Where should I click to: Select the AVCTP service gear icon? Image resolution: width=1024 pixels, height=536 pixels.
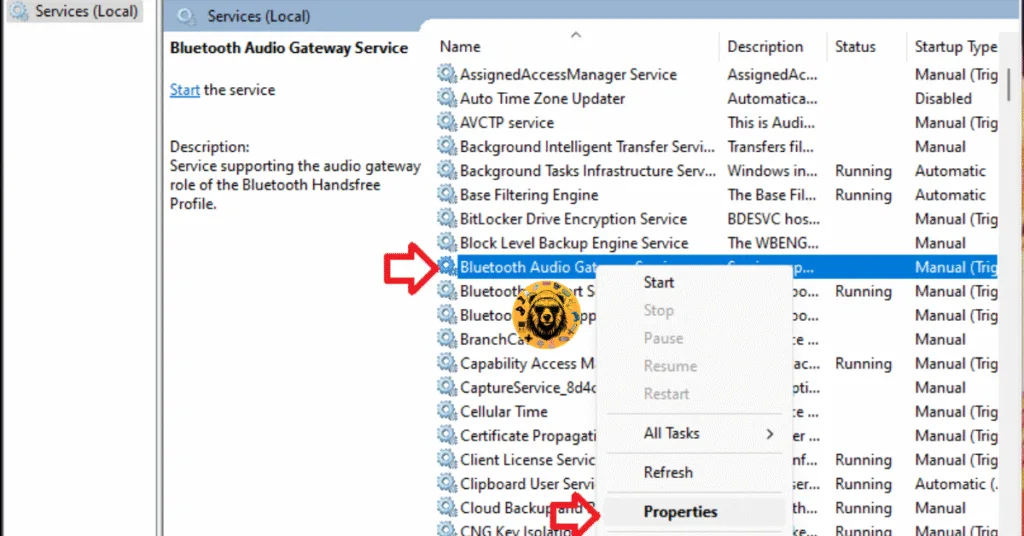[446, 122]
